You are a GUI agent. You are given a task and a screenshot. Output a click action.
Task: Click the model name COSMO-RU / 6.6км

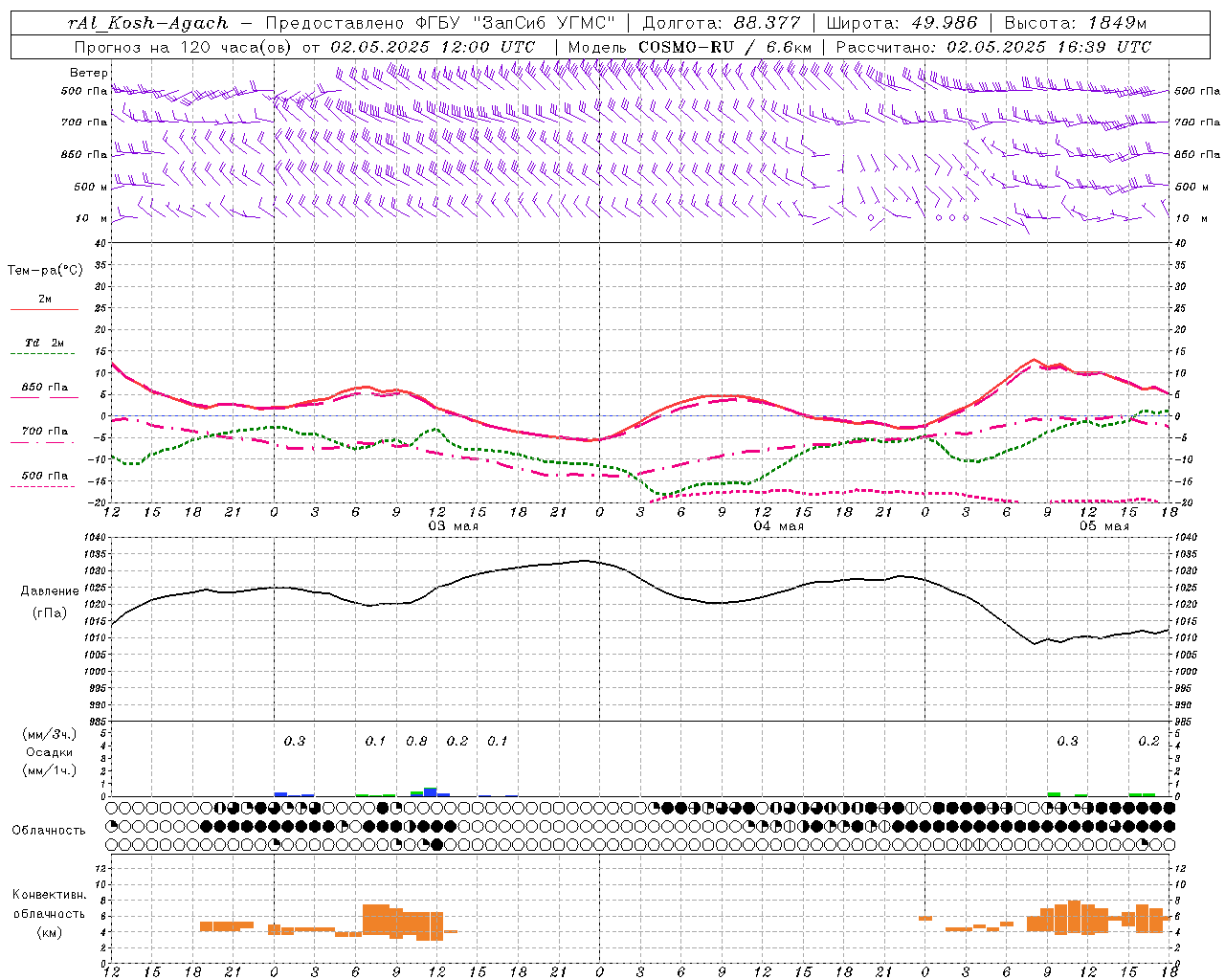tap(725, 47)
